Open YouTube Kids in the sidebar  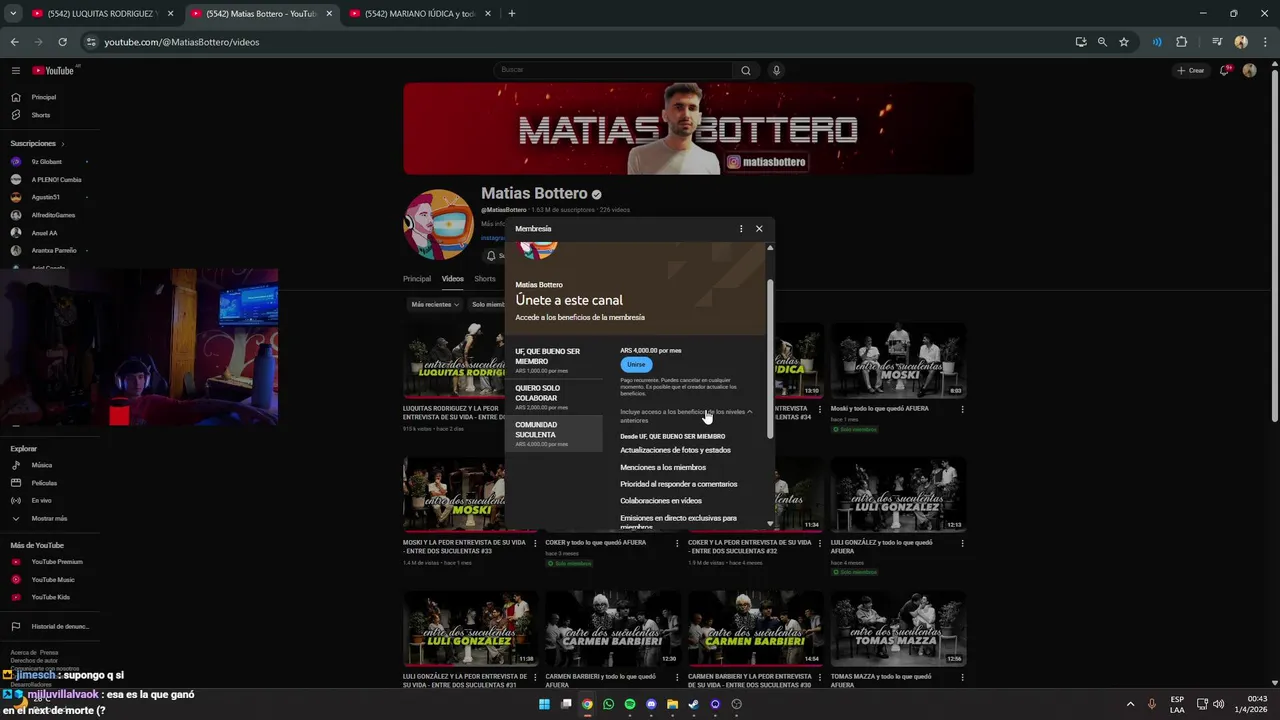point(50,597)
